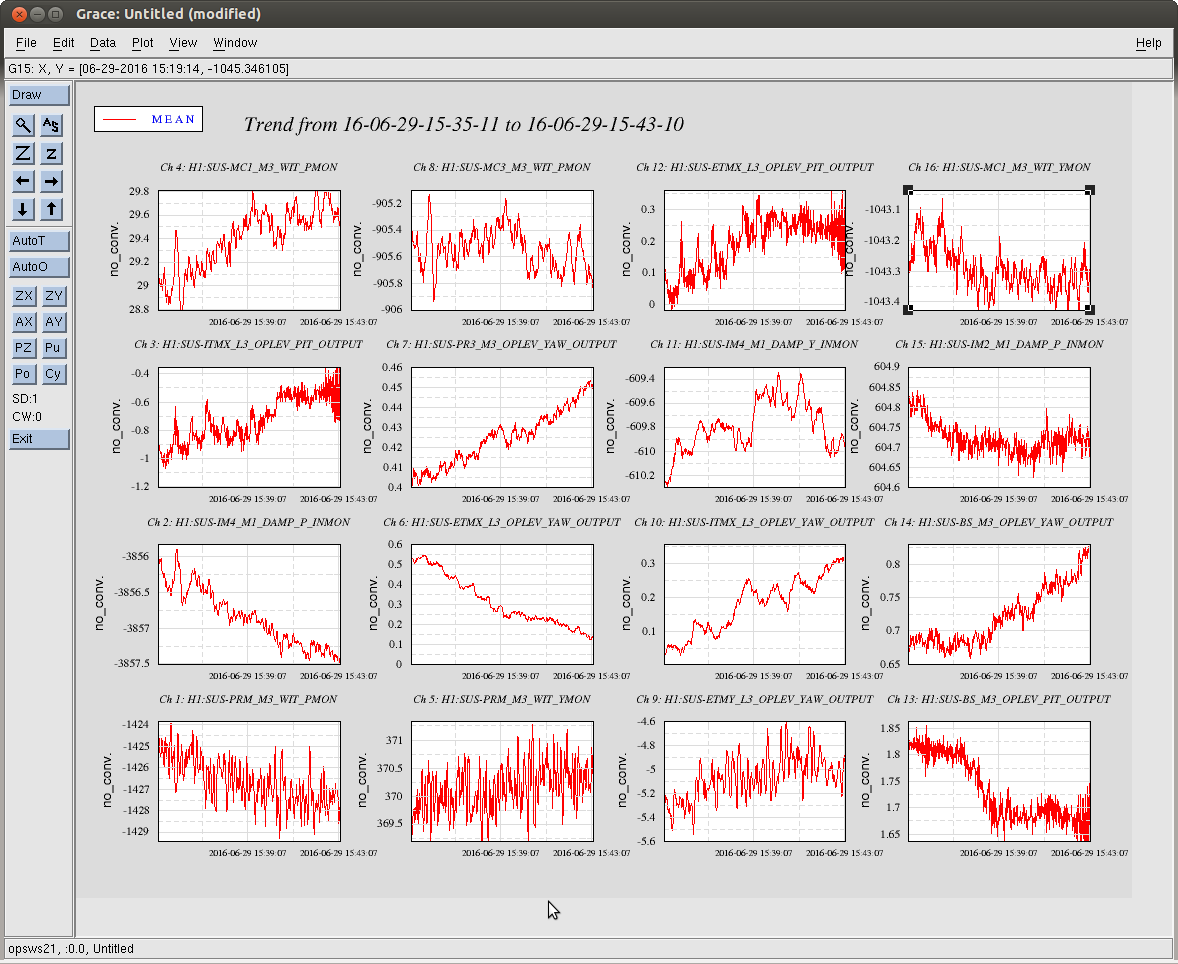Select the Ch 10 ITMX_L3_OPLEV_YAW graph
Image resolution: width=1178 pixels, height=964 pixels.
(x=754, y=604)
